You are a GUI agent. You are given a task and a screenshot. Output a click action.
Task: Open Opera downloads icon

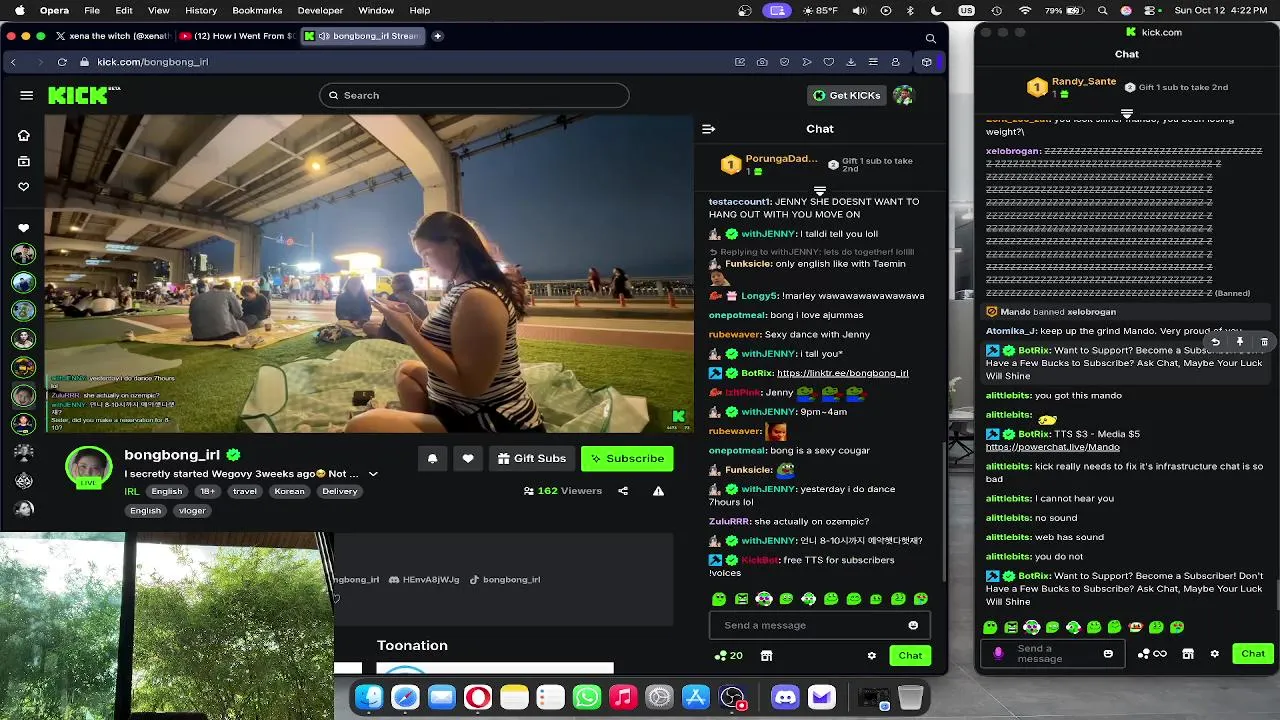click(851, 62)
